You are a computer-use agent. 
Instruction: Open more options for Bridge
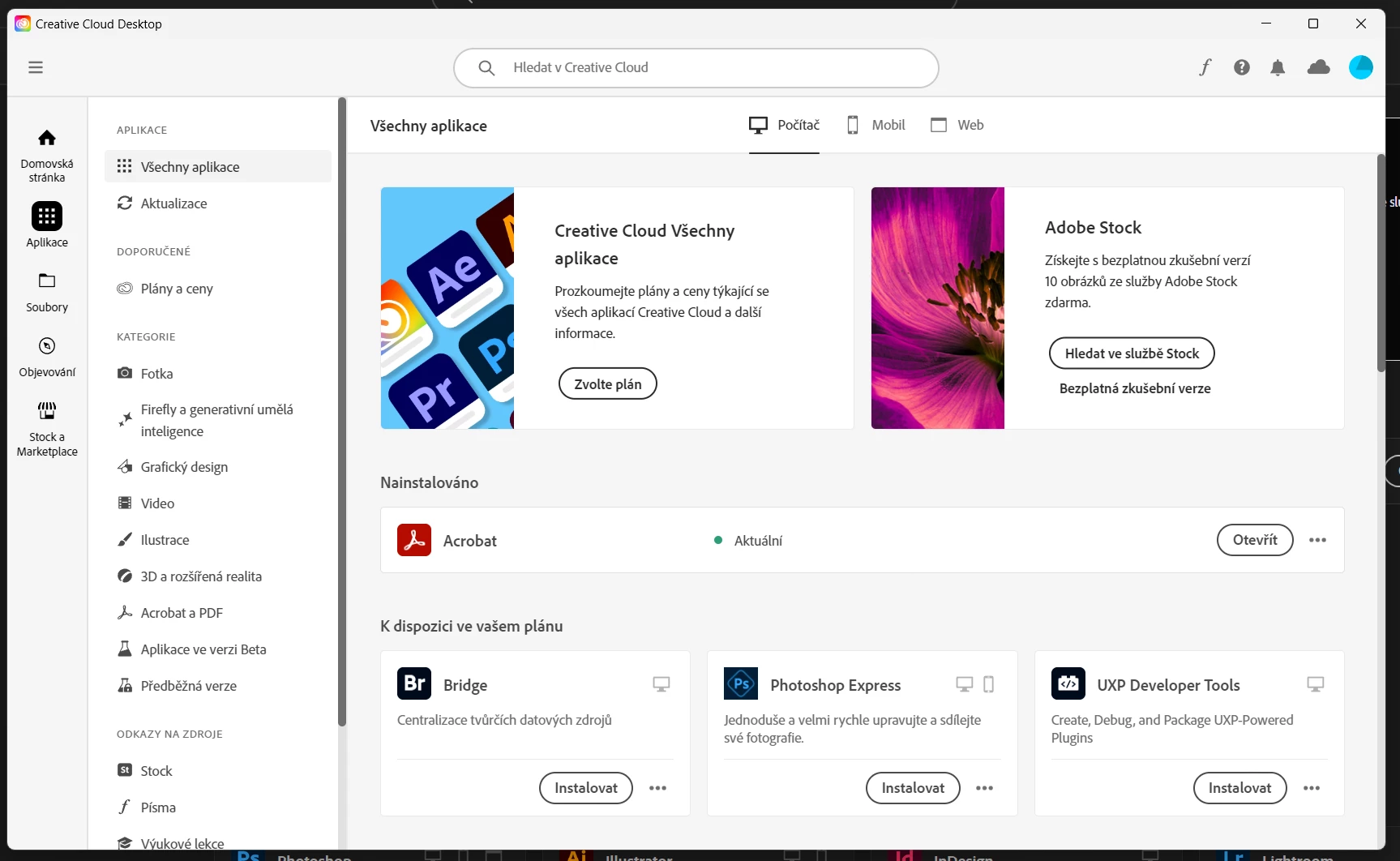pyautogui.click(x=658, y=788)
